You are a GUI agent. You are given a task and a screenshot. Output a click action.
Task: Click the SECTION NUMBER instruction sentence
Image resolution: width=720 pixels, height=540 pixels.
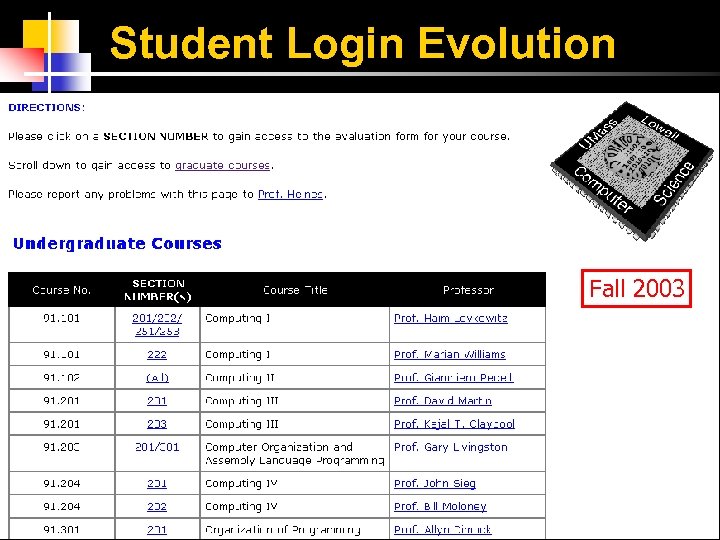click(x=259, y=136)
